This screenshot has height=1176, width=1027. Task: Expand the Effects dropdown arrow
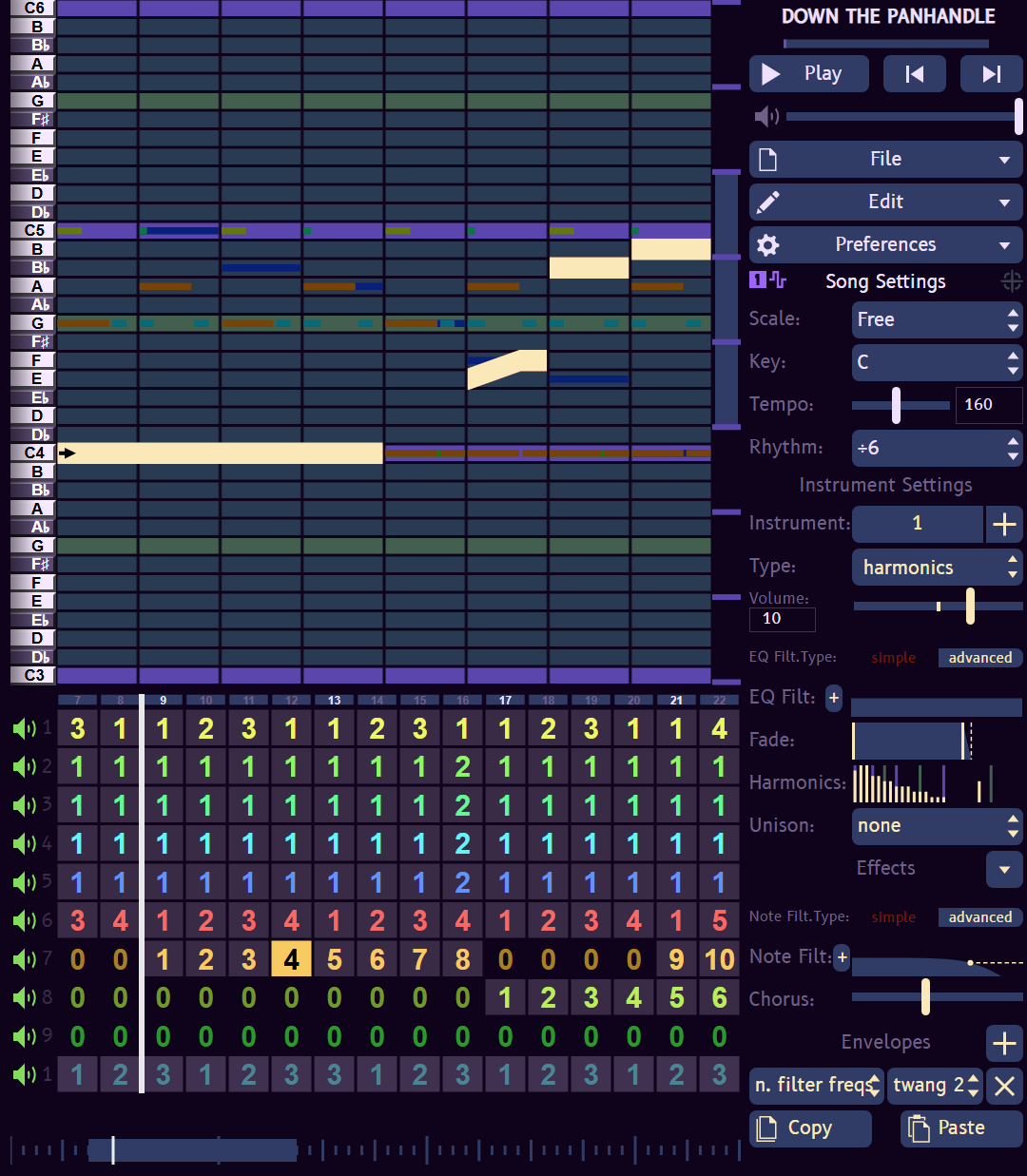coord(1004,869)
